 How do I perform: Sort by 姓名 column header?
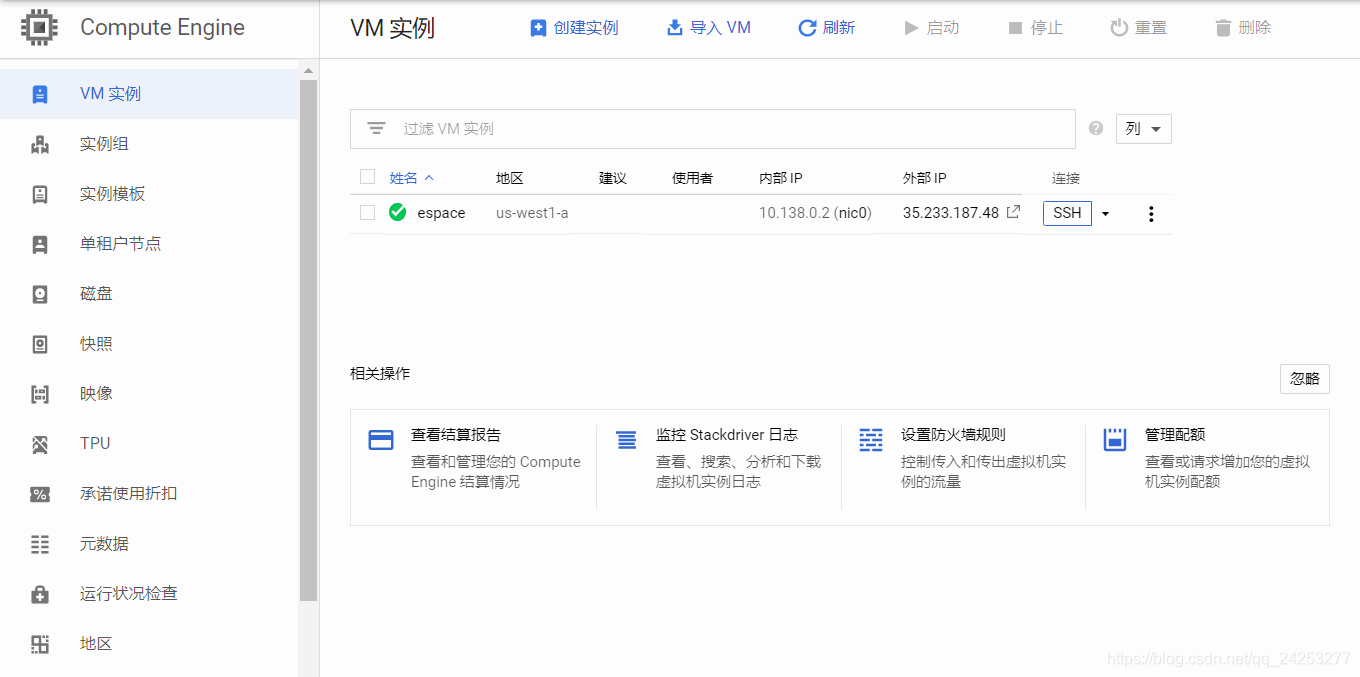[412, 178]
